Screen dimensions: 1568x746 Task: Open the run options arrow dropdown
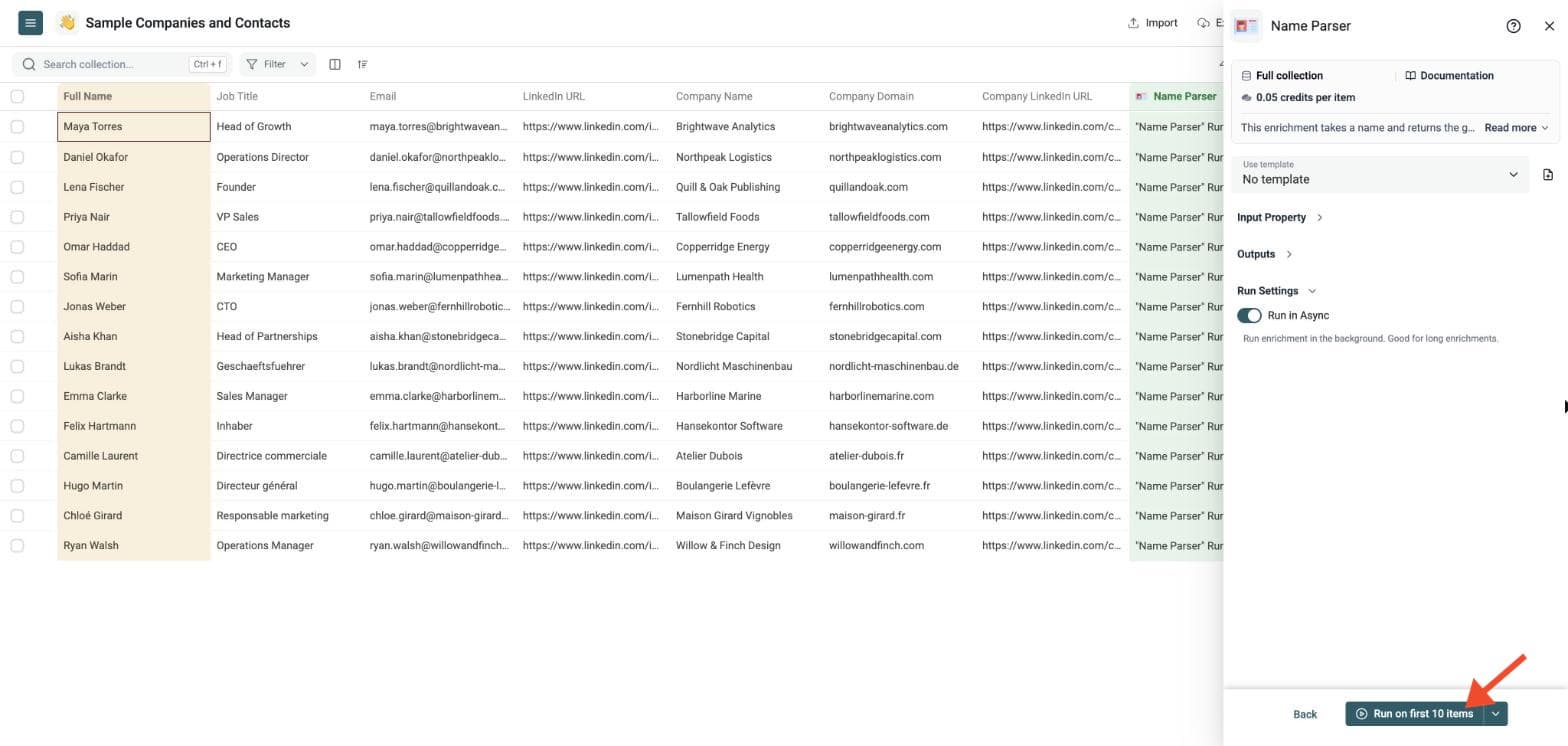[1495, 714]
